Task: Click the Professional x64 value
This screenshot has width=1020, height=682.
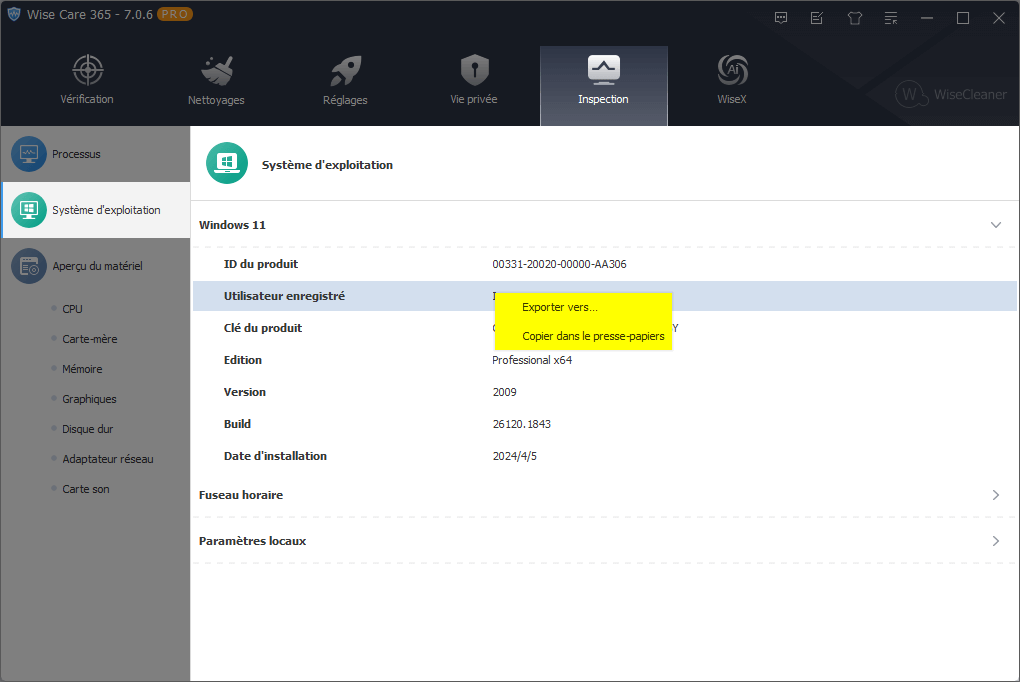Action: click(532, 360)
